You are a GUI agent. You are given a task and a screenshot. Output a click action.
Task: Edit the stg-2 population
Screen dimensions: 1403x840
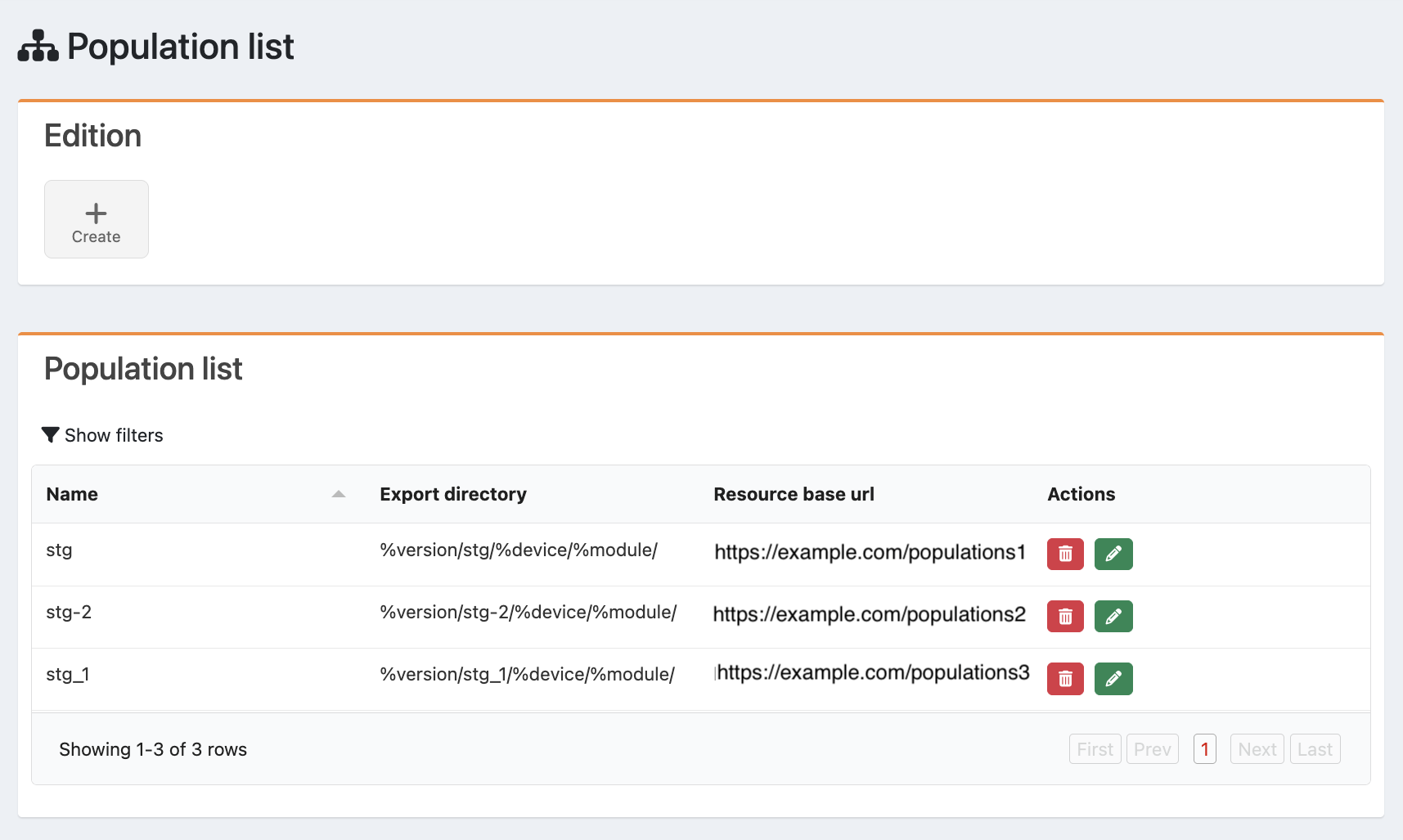pos(1113,616)
